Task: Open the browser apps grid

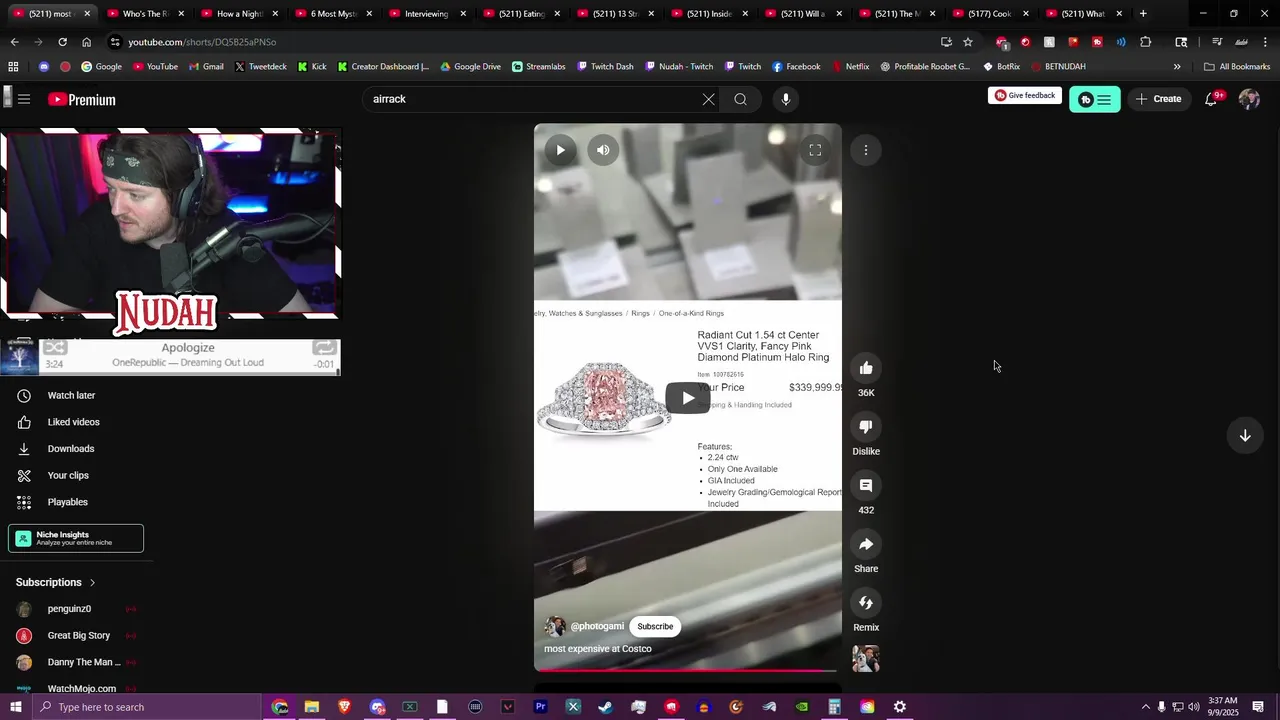Action: coord(13,67)
